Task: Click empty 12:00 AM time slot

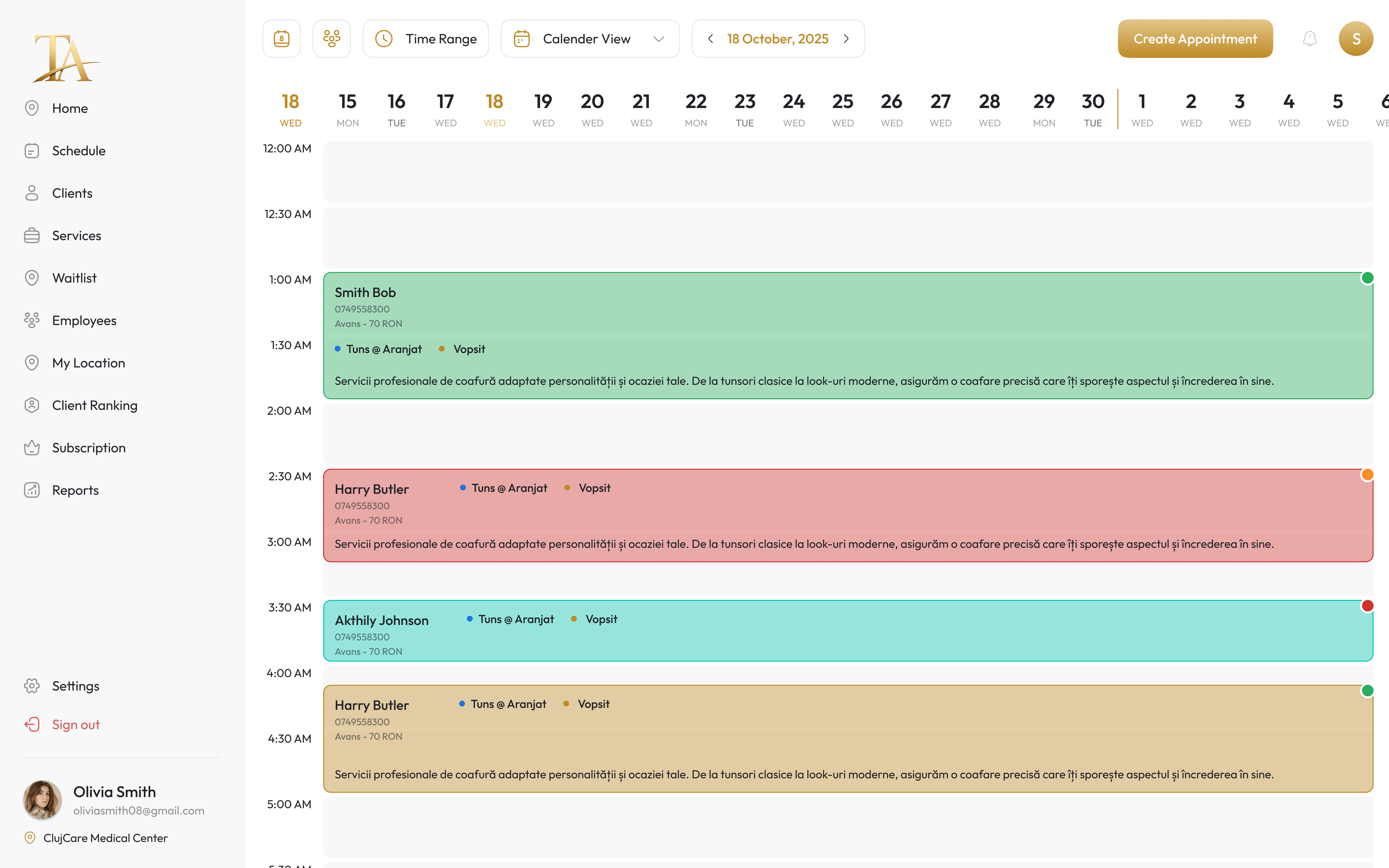Action: pyautogui.click(x=848, y=172)
